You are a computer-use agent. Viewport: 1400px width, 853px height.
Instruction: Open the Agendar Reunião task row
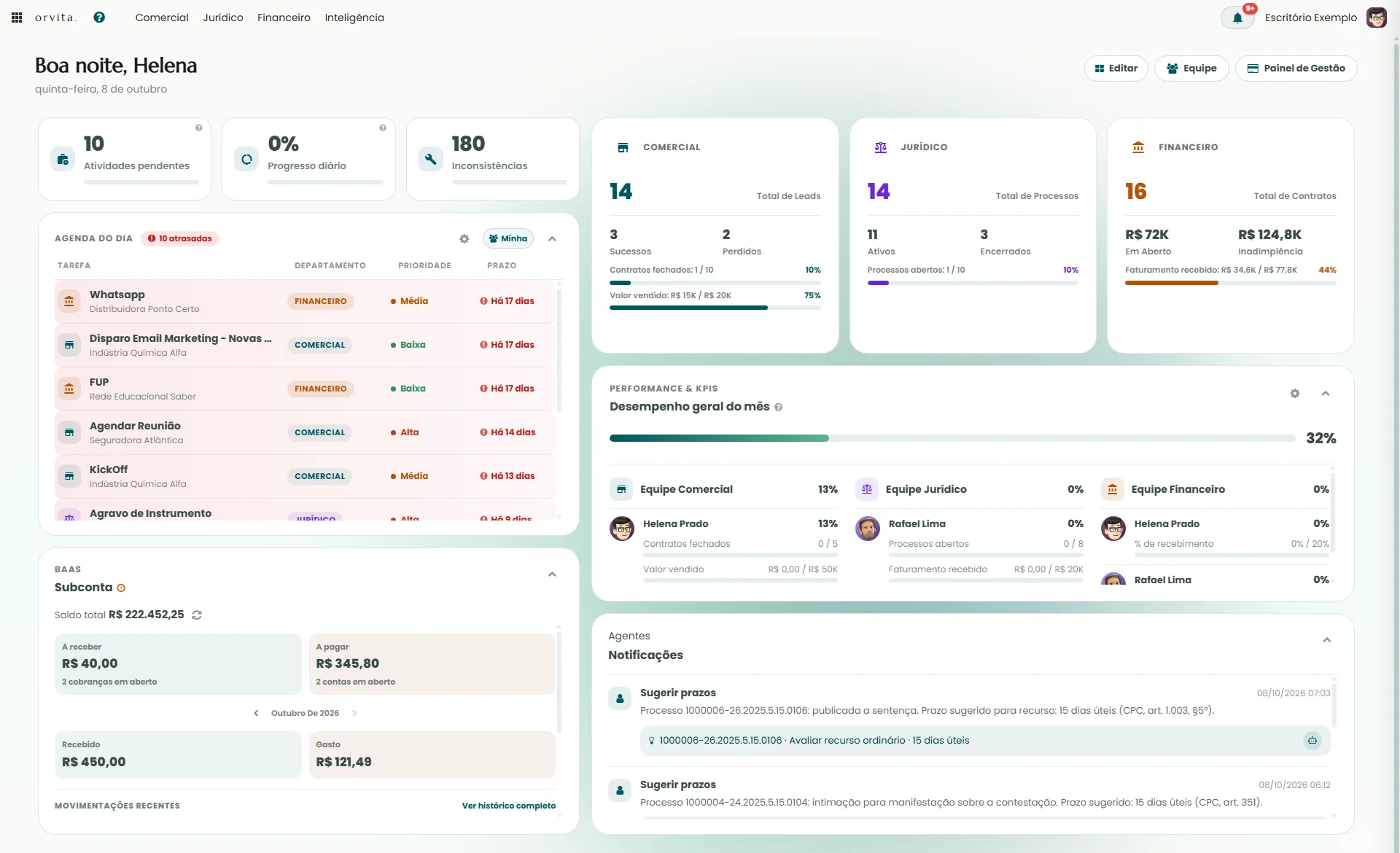tap(305, 432)
